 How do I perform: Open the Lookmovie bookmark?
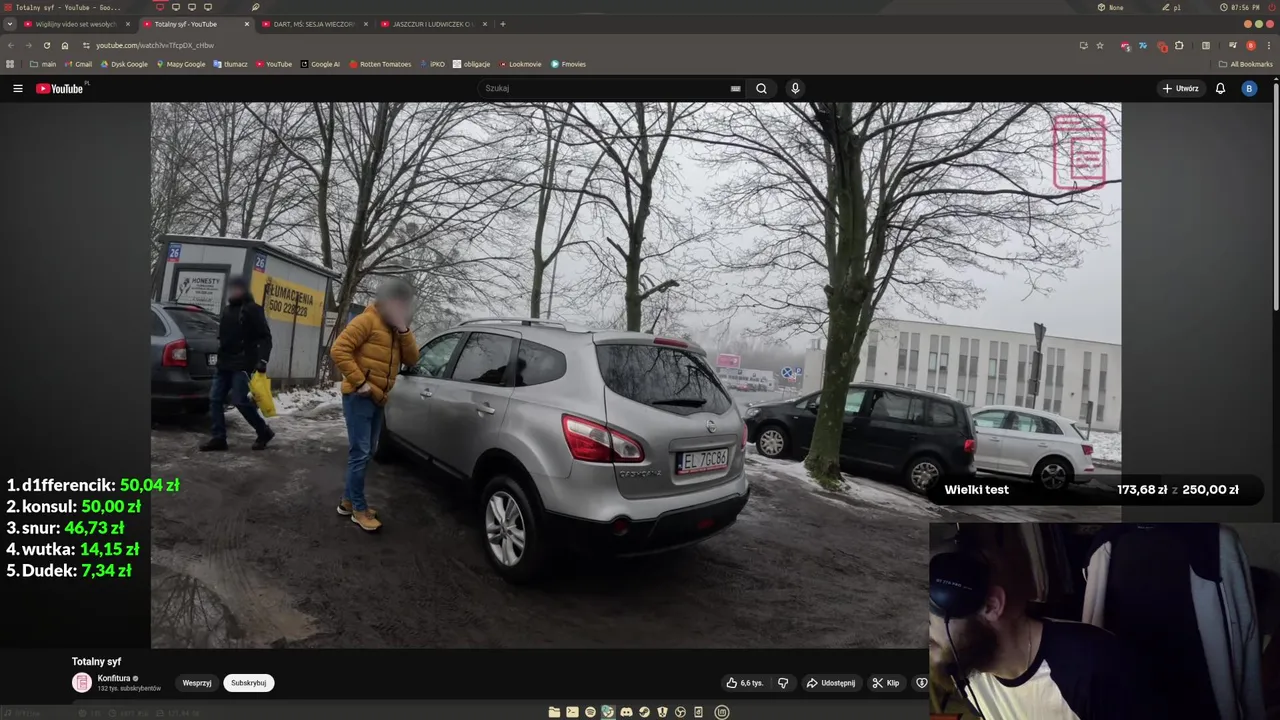[x=520, y=64]
